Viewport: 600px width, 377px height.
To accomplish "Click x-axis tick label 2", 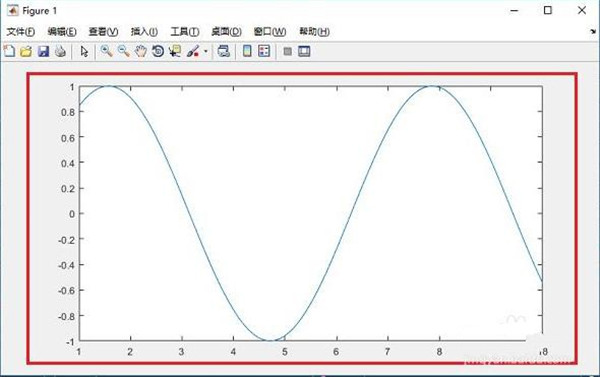I will (x=130, y=352).
